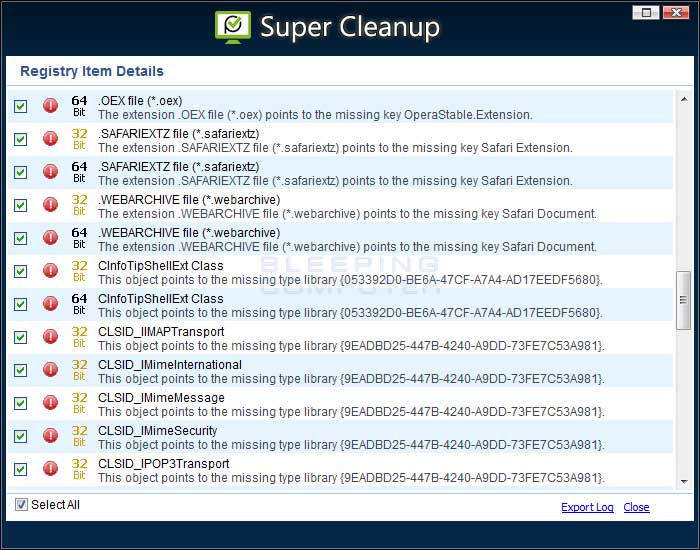Select 'CLSID_IPOP3Transport' row title
The image size is (700, 550).
[x=164, y=464]
